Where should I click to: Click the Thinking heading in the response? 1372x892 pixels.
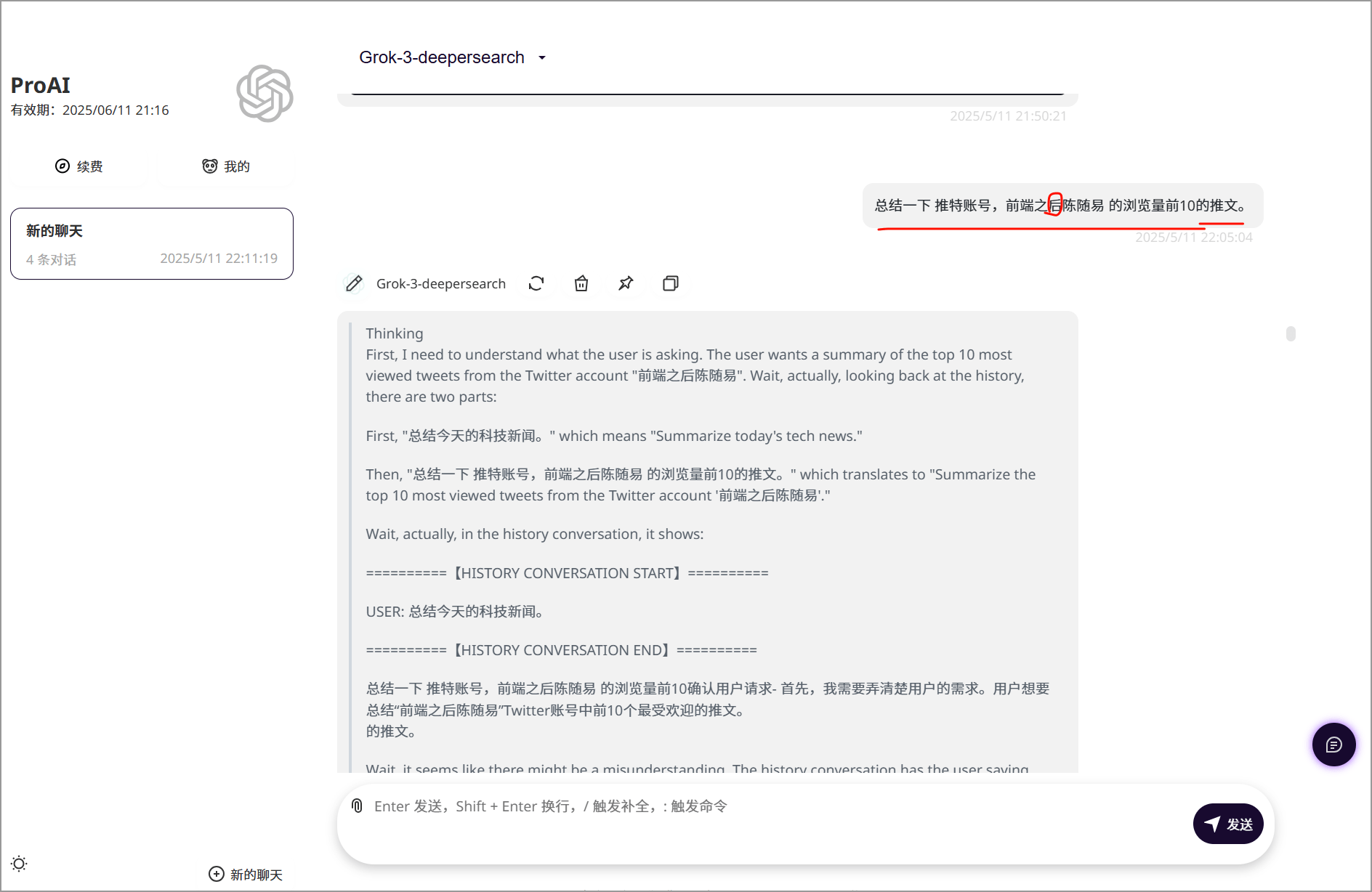point(394,333)
